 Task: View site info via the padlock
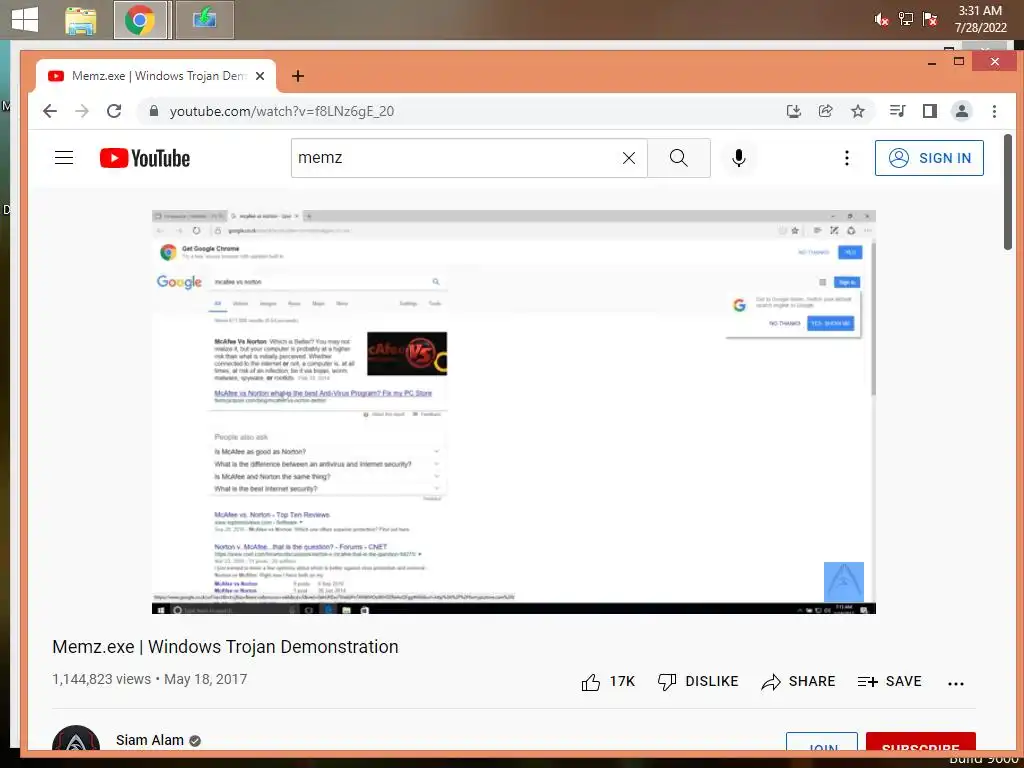pos(154,111)
